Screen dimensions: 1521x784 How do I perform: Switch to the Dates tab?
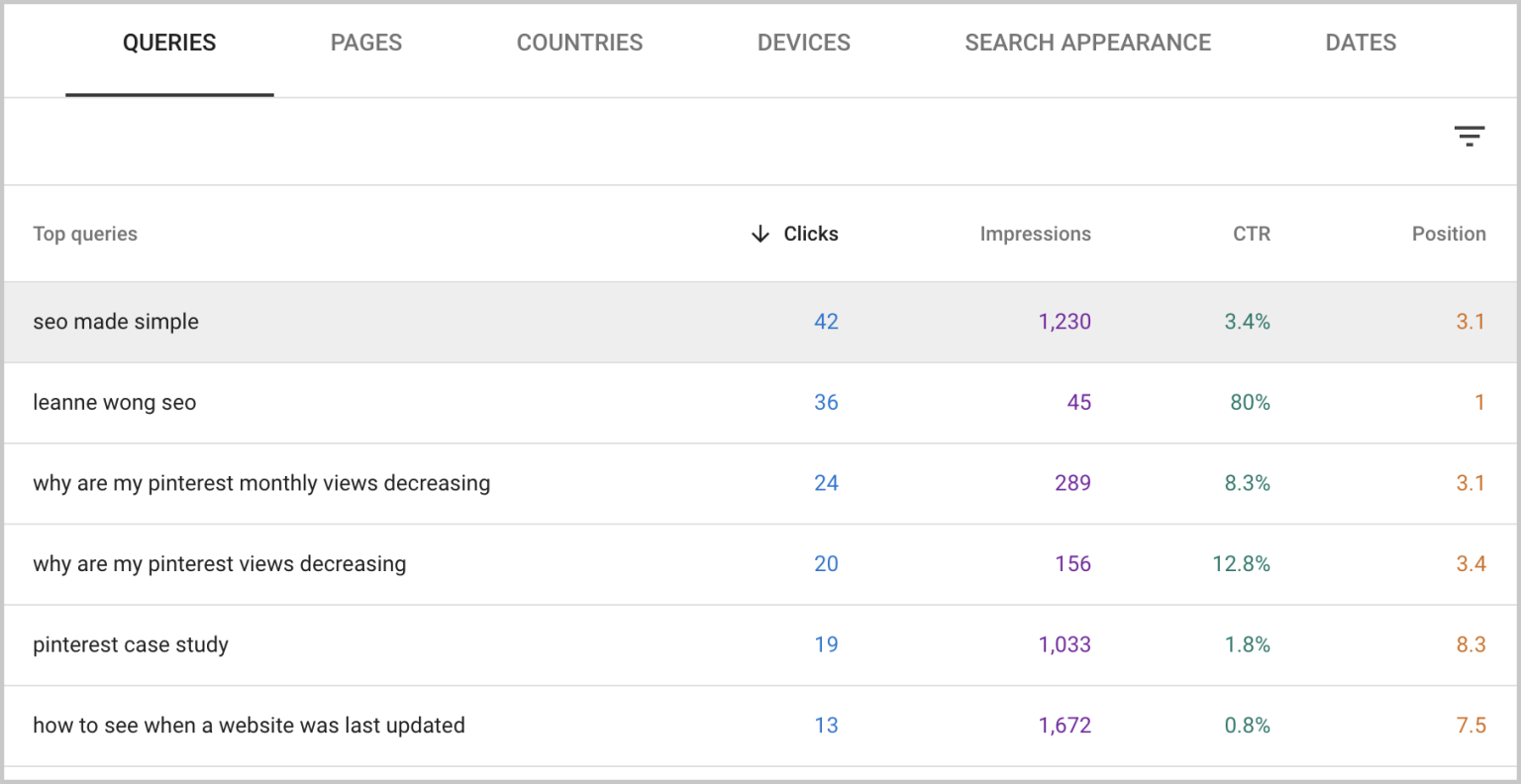click(1361, 43)
